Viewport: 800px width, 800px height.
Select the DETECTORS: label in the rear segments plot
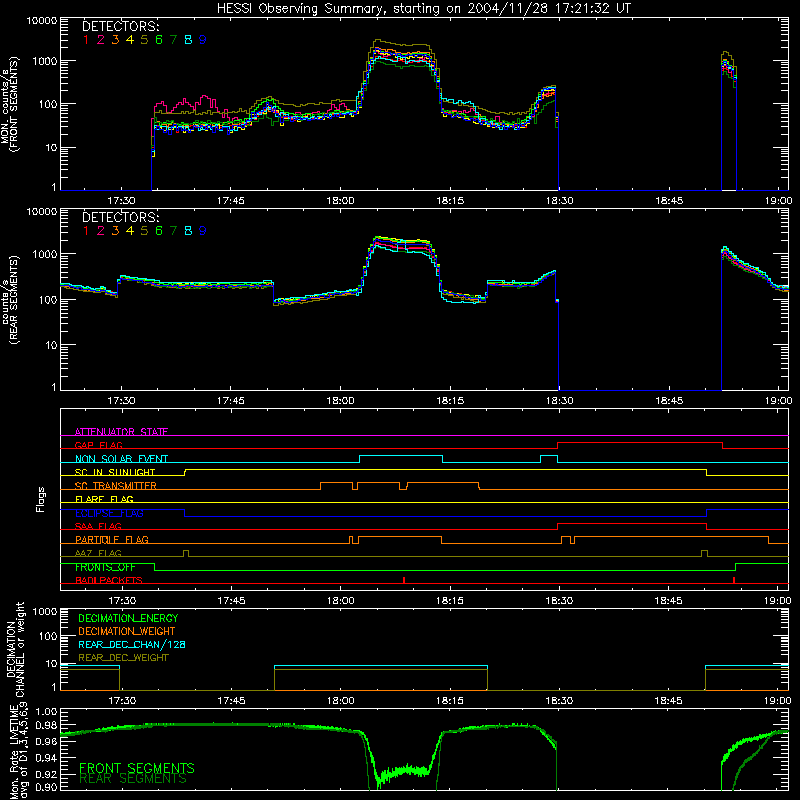[x=121, y=217]
